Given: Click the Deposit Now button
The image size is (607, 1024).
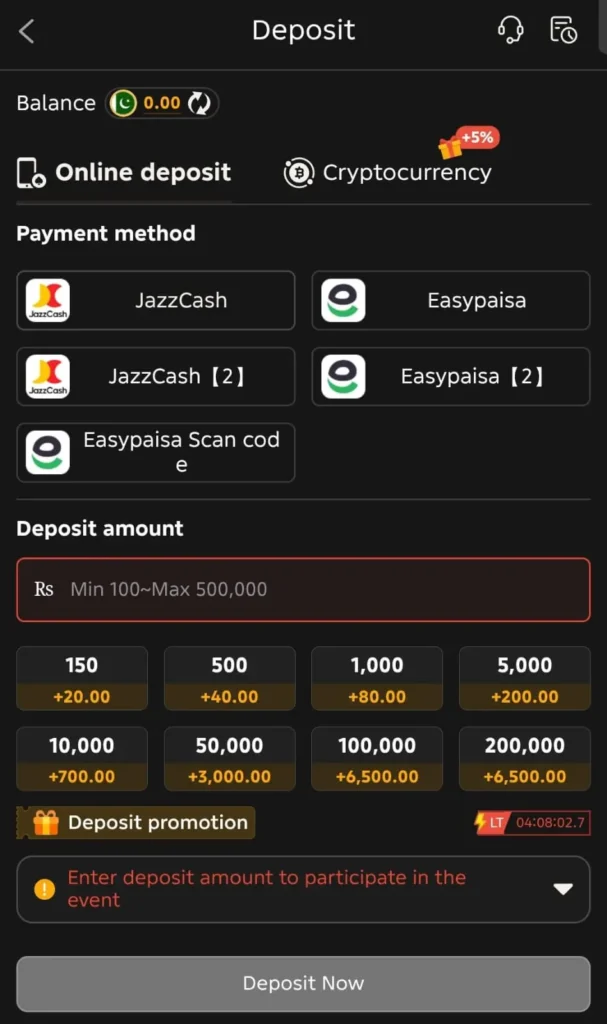Looking at the screenshot, I should (303, 984).
